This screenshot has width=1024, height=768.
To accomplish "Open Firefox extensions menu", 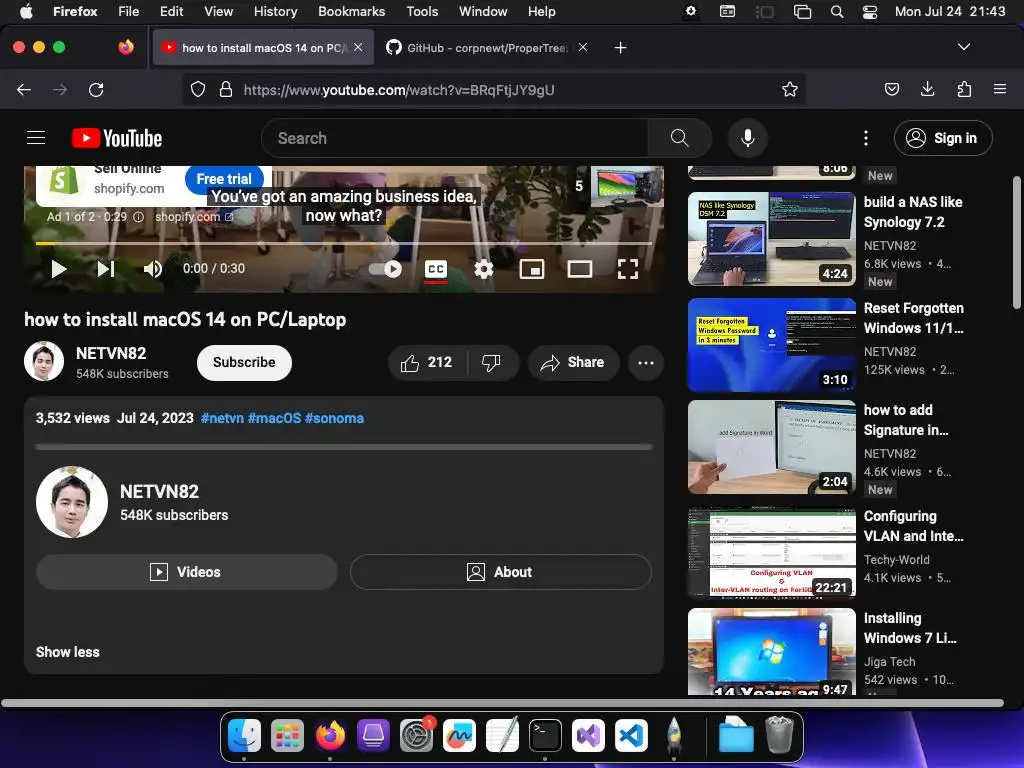I will pos(964,89).
